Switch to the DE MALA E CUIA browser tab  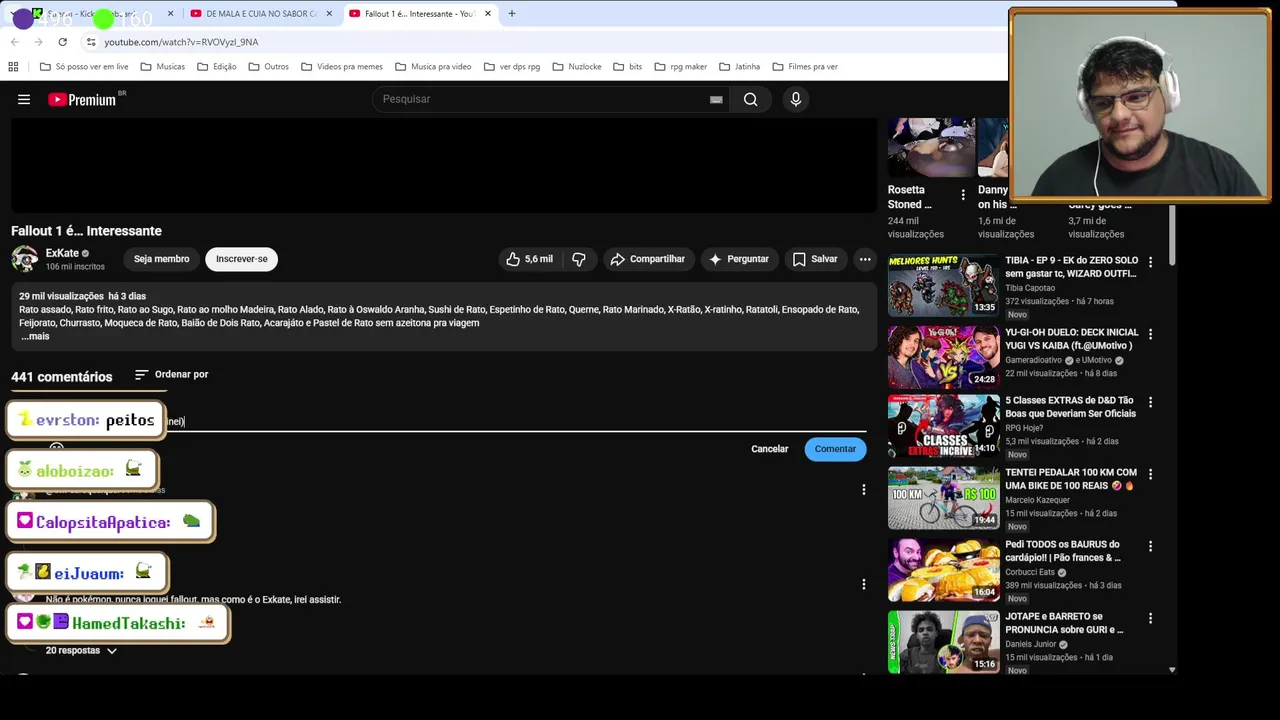(261, 14)
